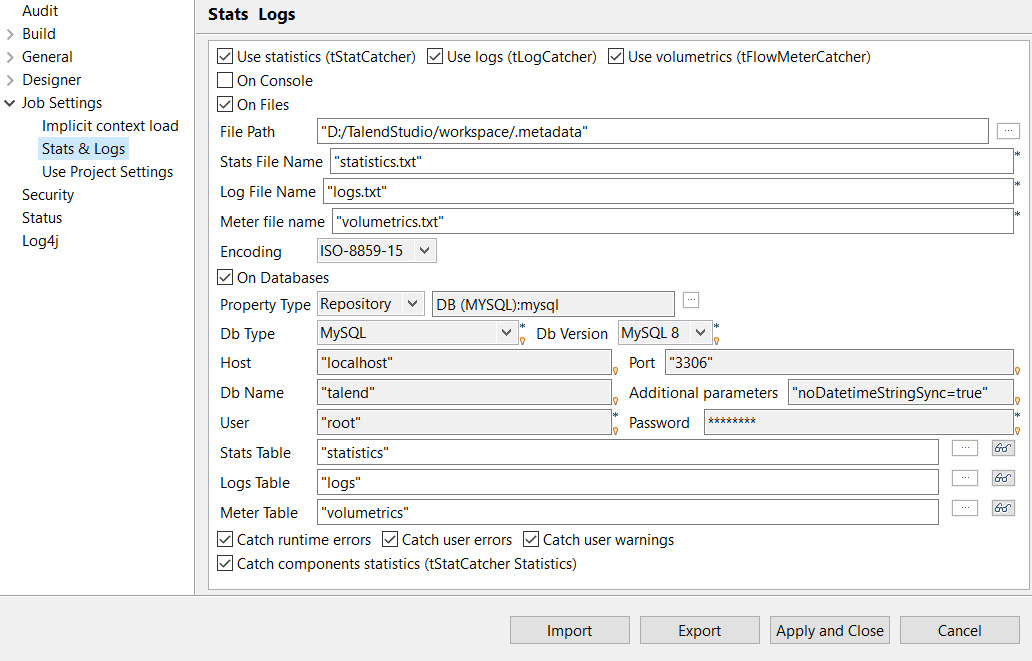1032x661 pixels.
Task: Click the ellipsis button beside Meter Table
Action: pos(965,508)
